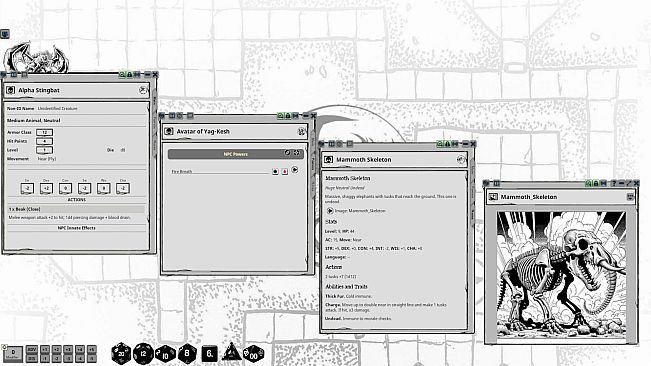Click the token icon beside Alpha Stingbat title
Screen dimensions: 651x366
[x=143, y=90]
